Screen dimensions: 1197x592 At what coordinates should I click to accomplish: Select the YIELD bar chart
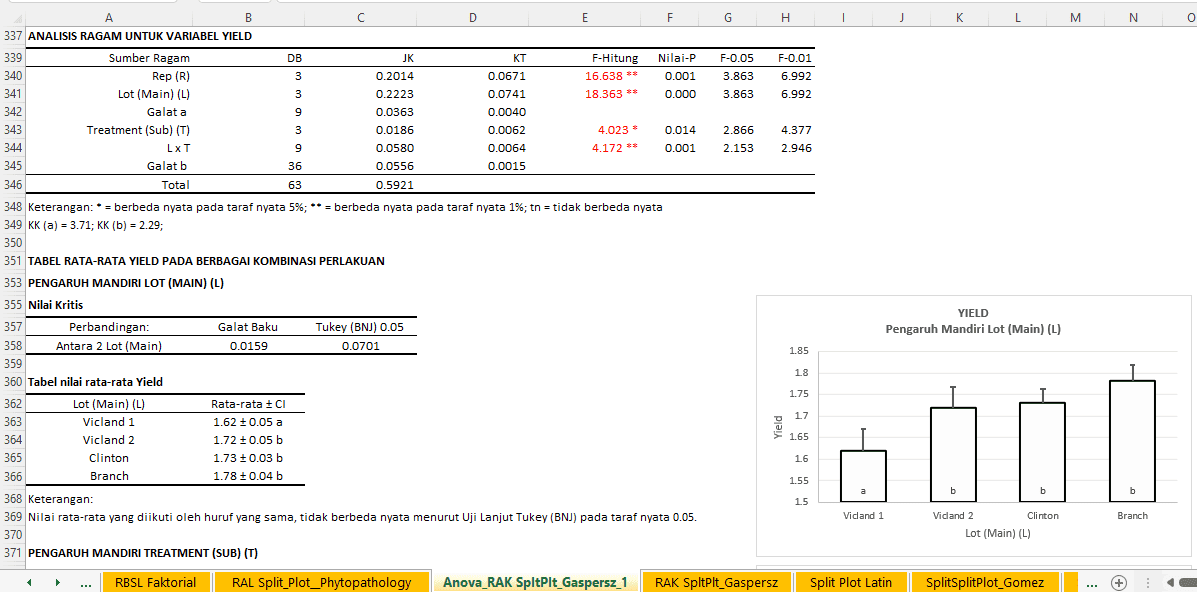tap(973, 425)
